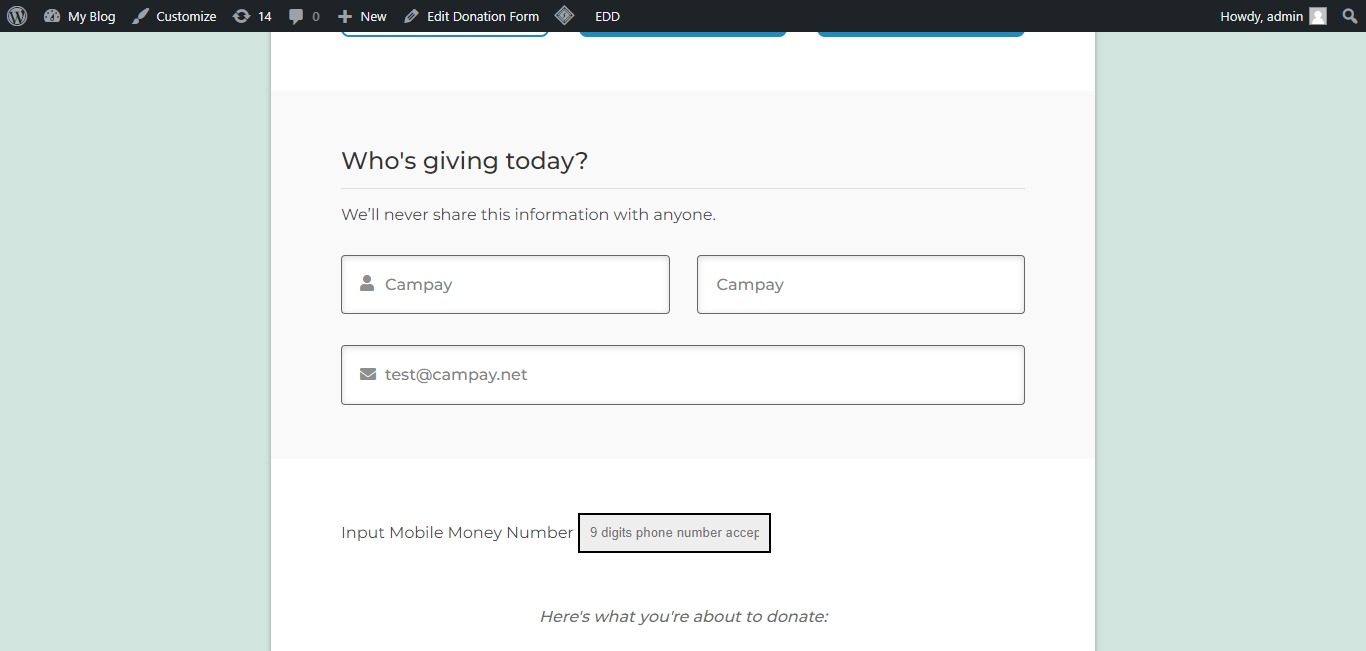Click the Edit Donation Form pencil icon
The height and width of the screenshot is (651, 1366).
pyautogui.click(x=412, y=16)
